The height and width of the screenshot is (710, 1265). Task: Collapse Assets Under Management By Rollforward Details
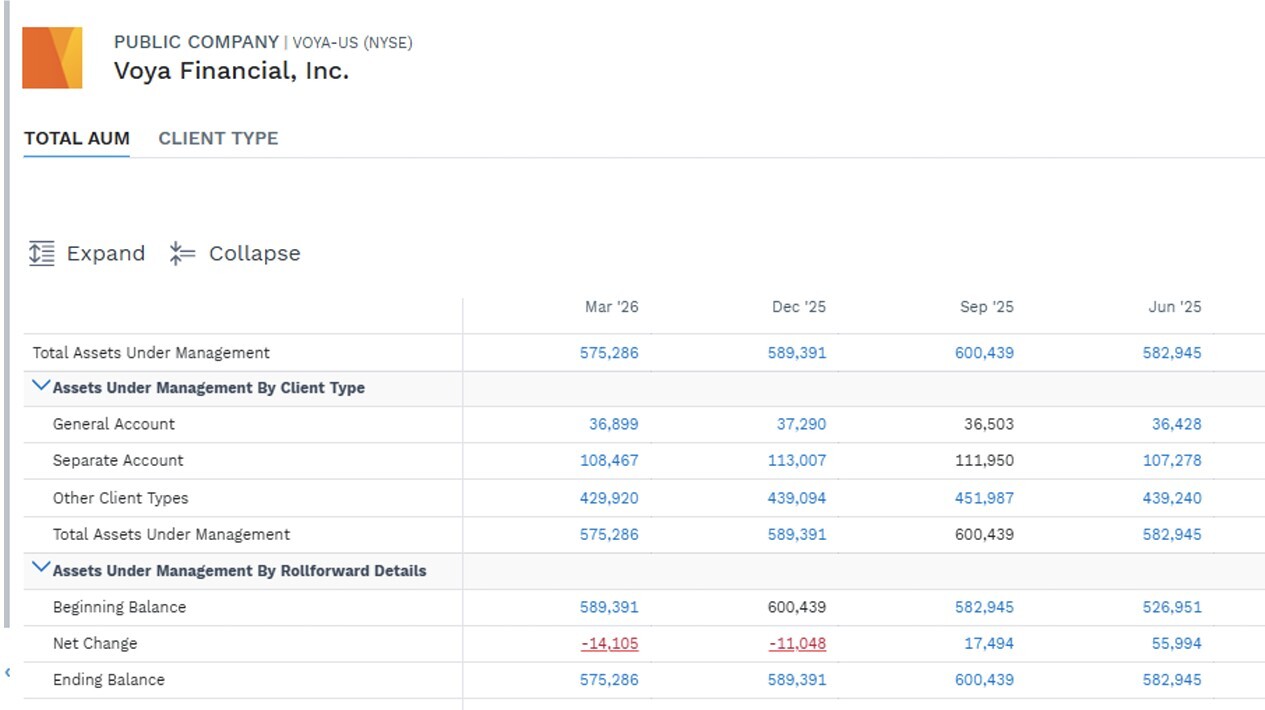point(41,568)
